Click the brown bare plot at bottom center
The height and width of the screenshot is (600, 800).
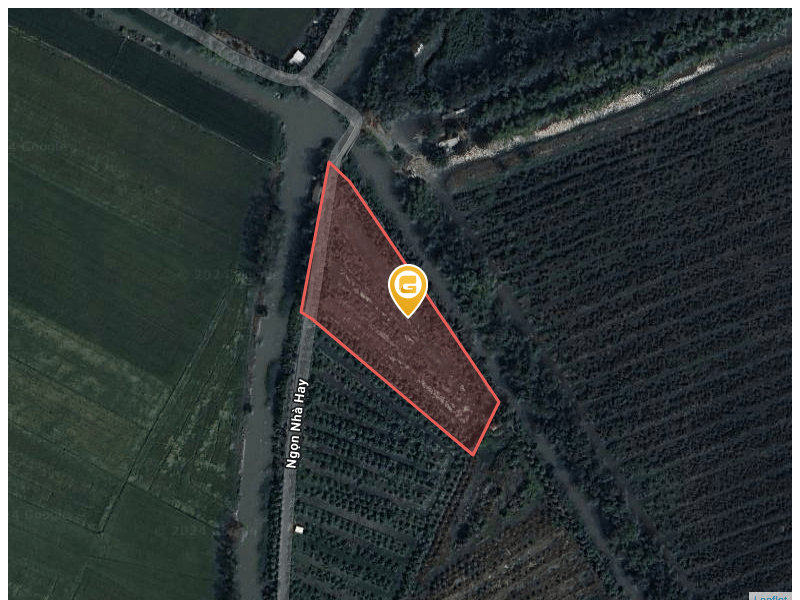515,561
